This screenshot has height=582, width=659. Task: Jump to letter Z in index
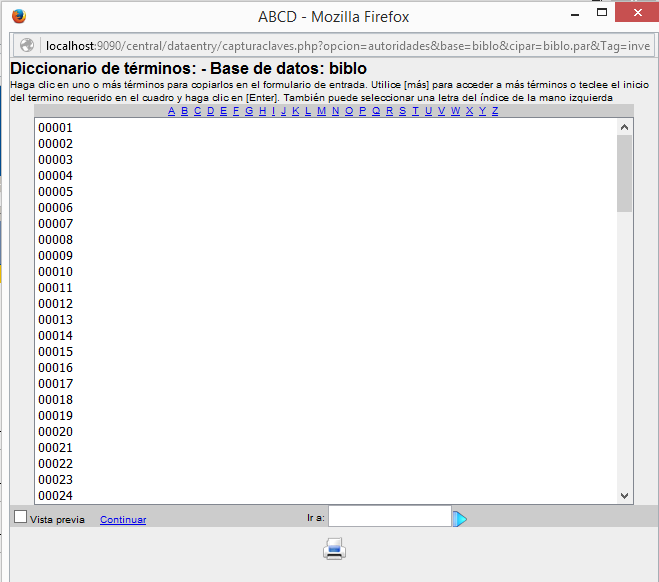[495, 111]
